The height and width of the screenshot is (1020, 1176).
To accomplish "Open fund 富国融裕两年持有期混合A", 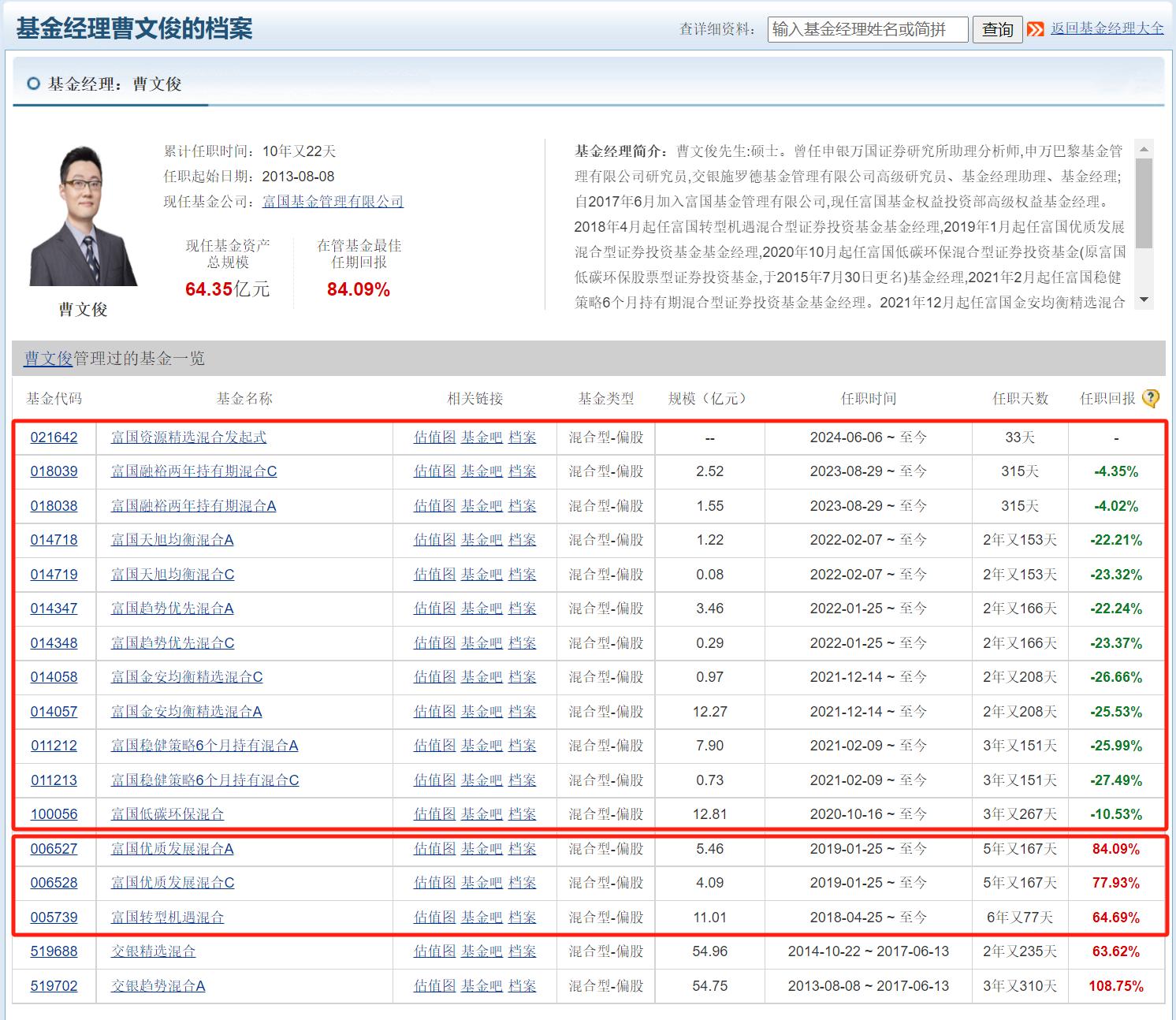I will [193, 506].
